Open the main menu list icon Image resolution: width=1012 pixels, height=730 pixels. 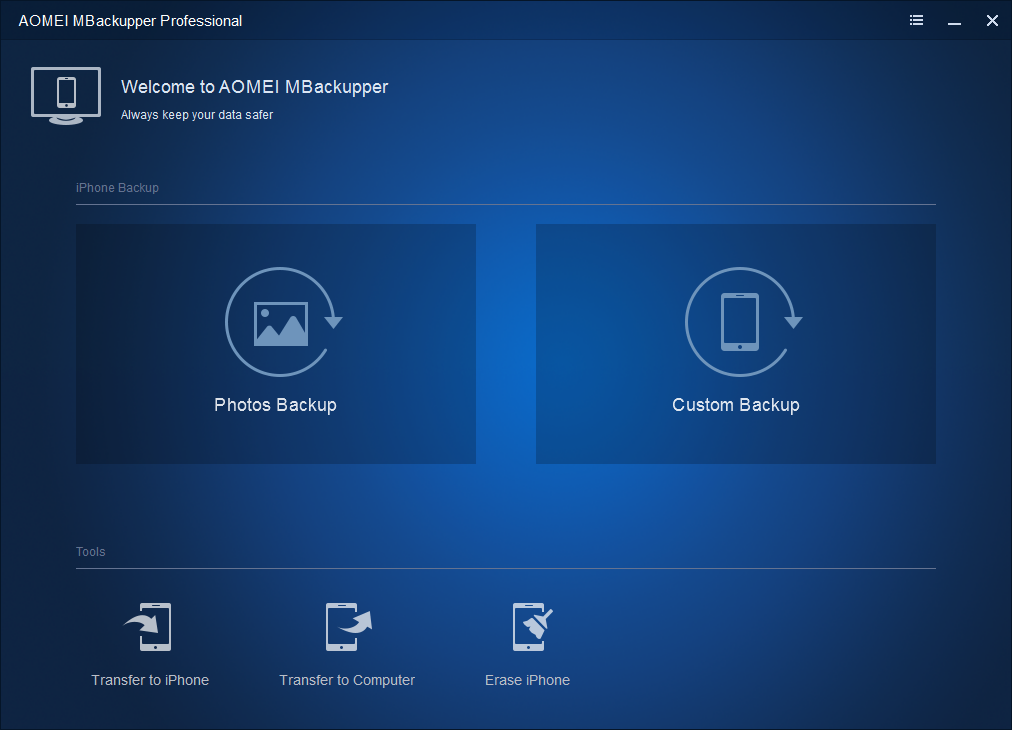click(916, 21)
